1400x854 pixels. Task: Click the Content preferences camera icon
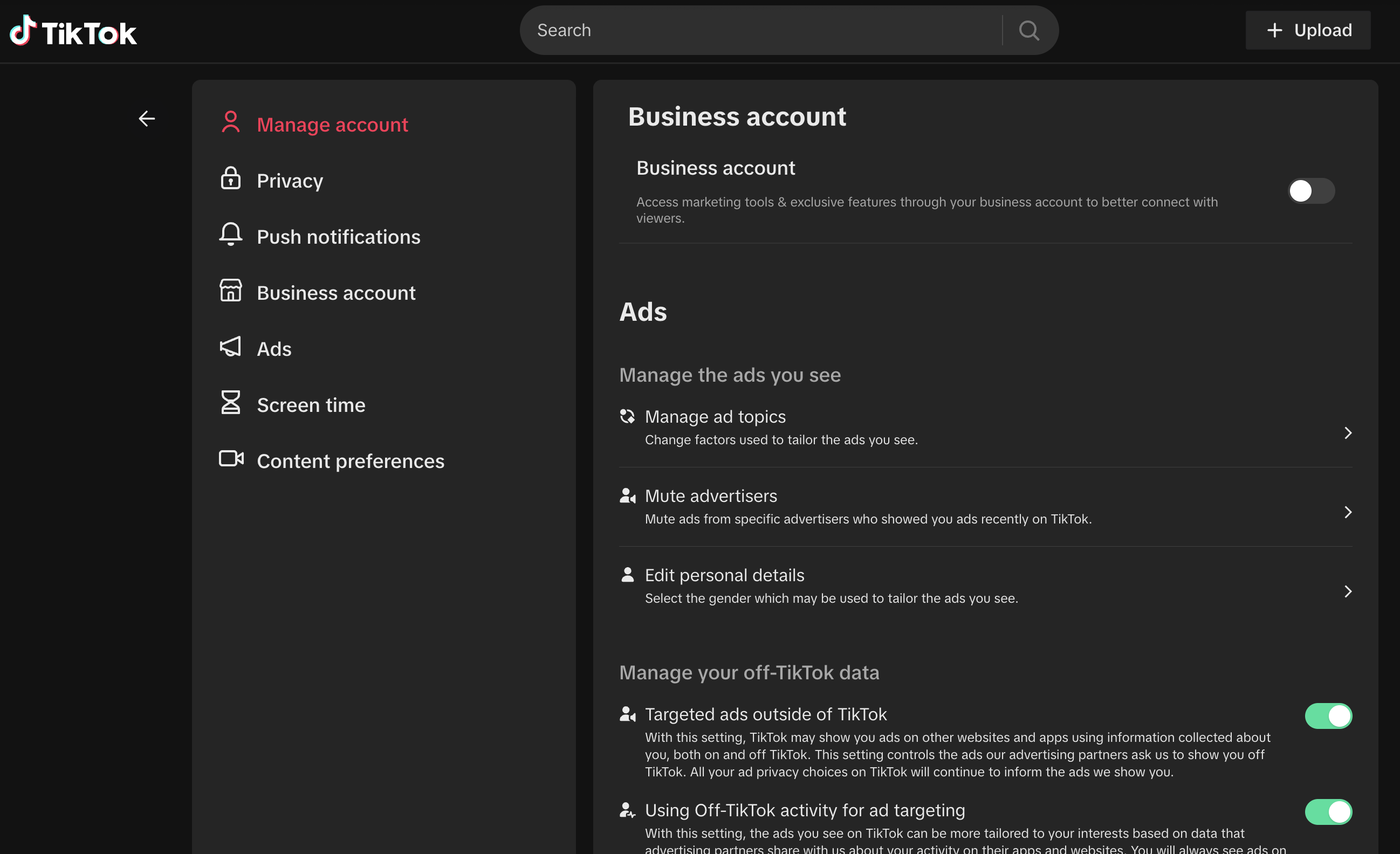tap(231, 458)
